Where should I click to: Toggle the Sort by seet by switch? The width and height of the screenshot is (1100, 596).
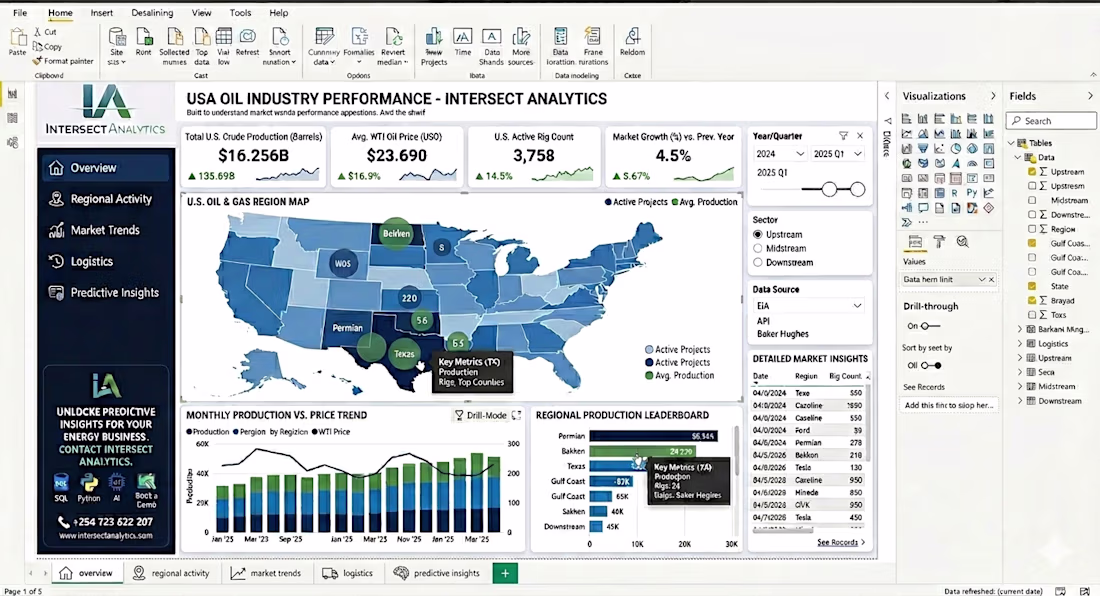click(931, 365)
